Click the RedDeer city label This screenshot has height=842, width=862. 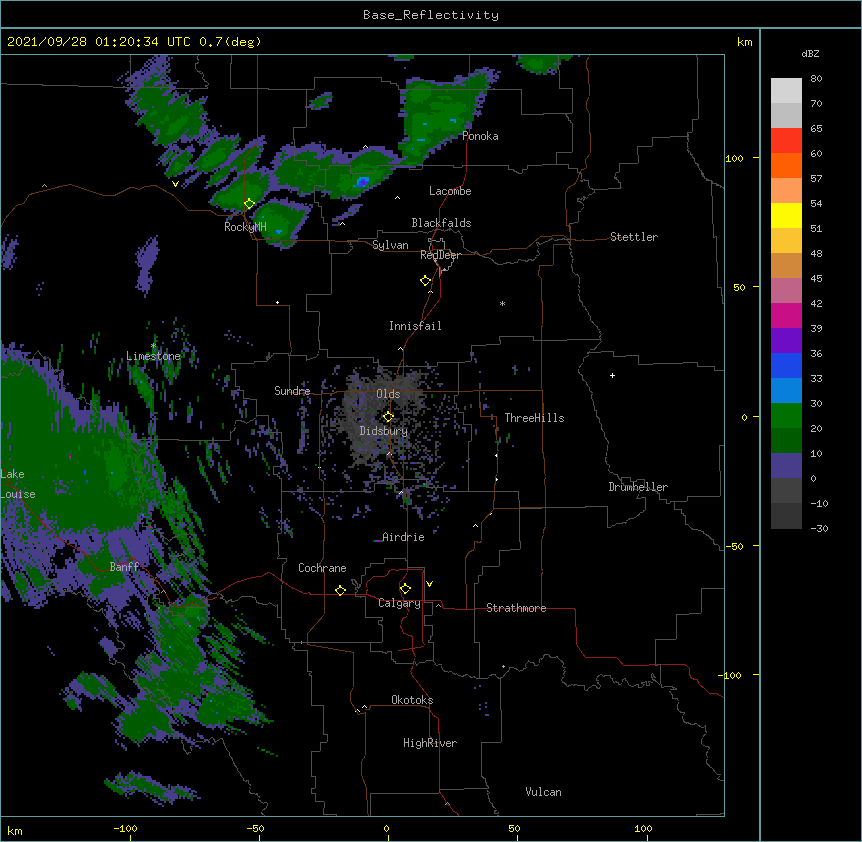click(440, 255)
